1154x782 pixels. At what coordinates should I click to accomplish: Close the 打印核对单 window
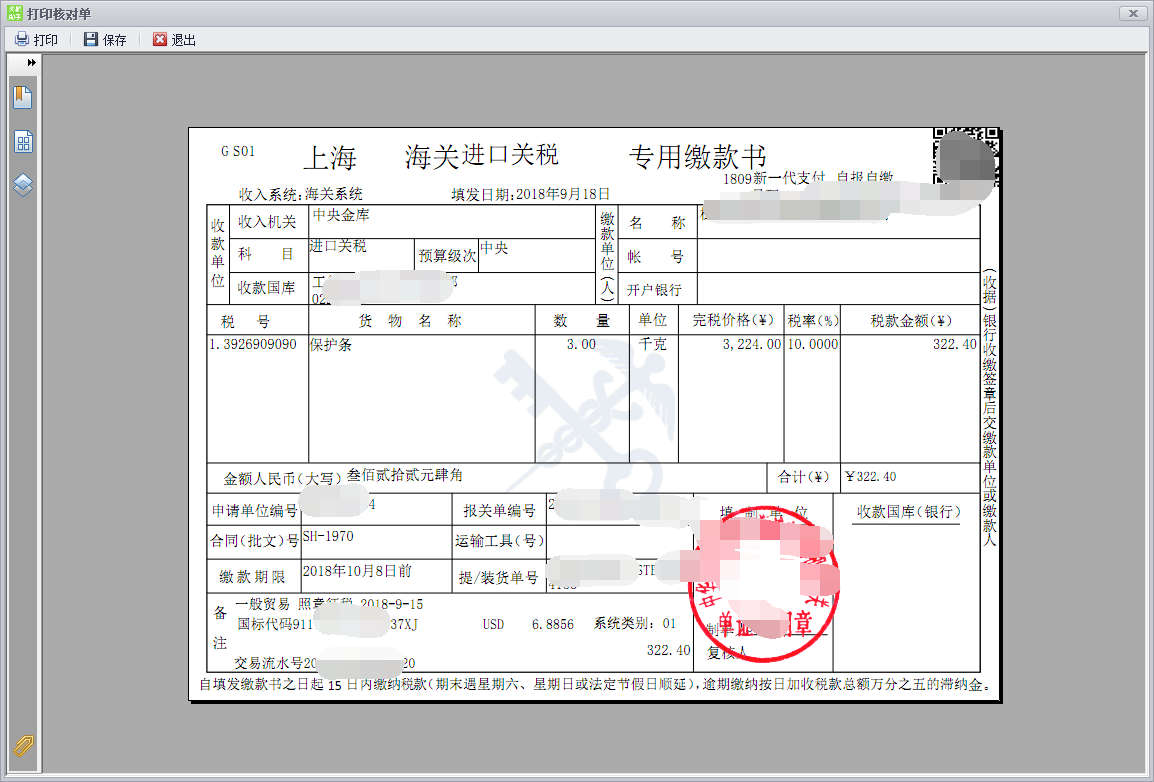1133,13
